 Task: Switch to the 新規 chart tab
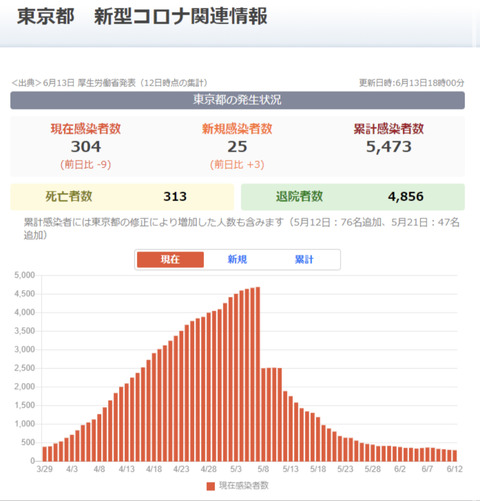(237, 259)
